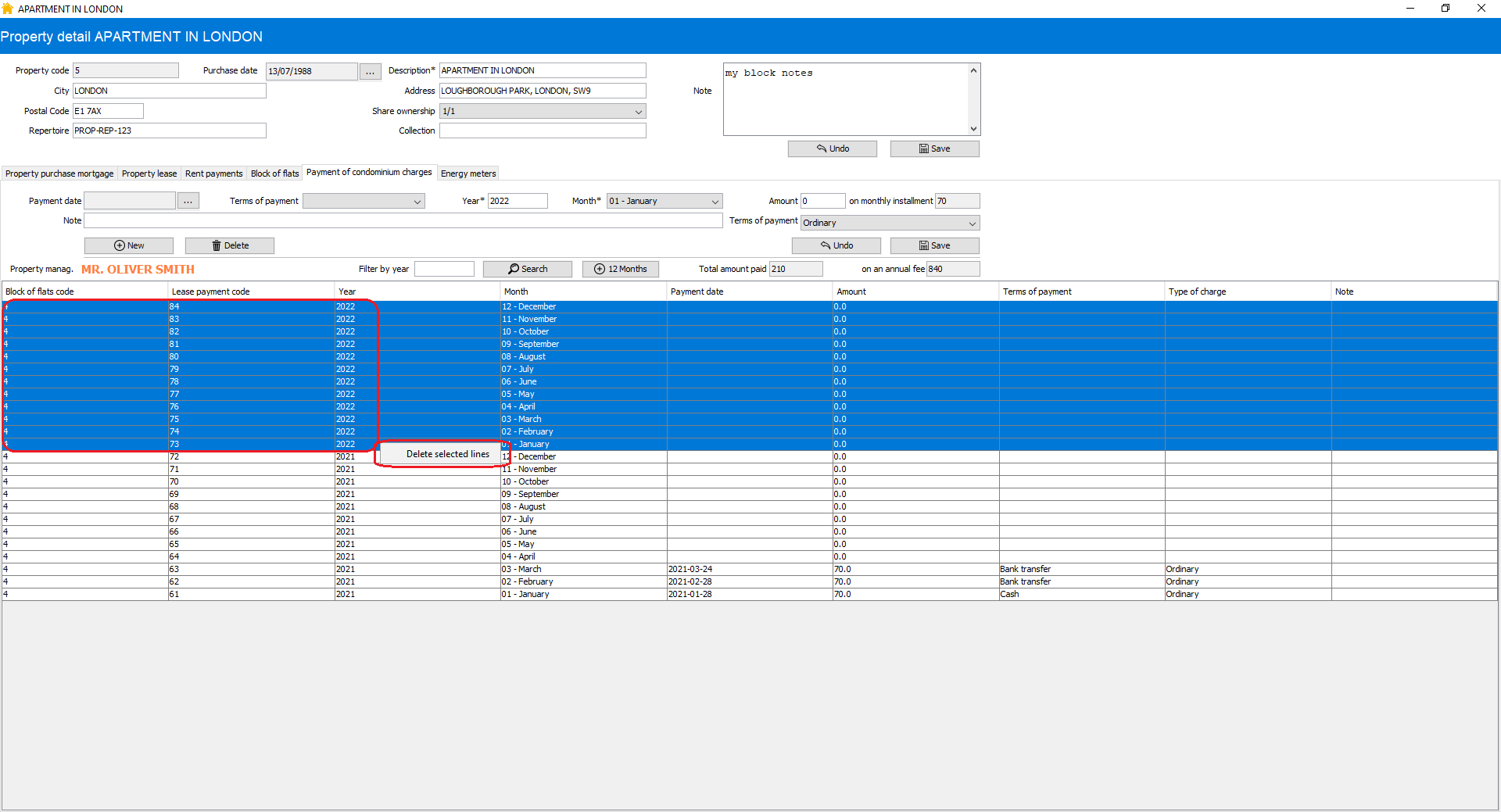Image resolution: width=1501 pixels, height=812 pixels.
Task: Switch to the Rent payments tab
Action: pos(213,173)
